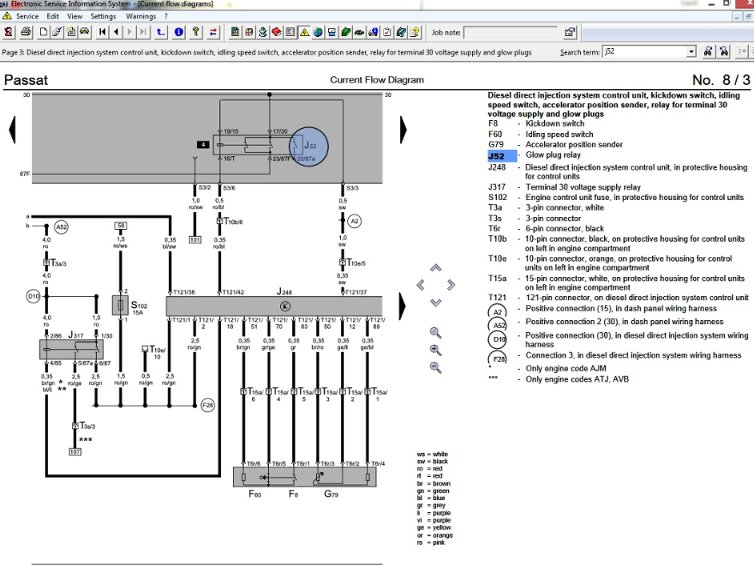The height and width of the screenshot is (566, 754).
Task: Open the Settings menu
Action: pyautogui.click(x=103, y=16)
